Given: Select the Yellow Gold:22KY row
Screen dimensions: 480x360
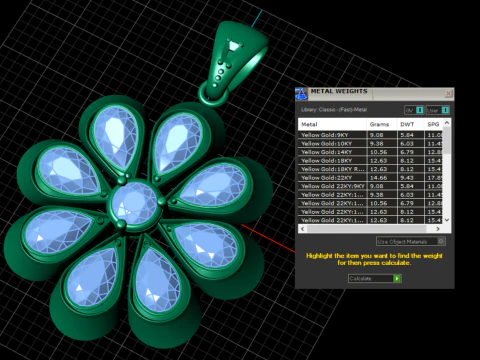Looking at the screenshot, I should tap(371, 178).
